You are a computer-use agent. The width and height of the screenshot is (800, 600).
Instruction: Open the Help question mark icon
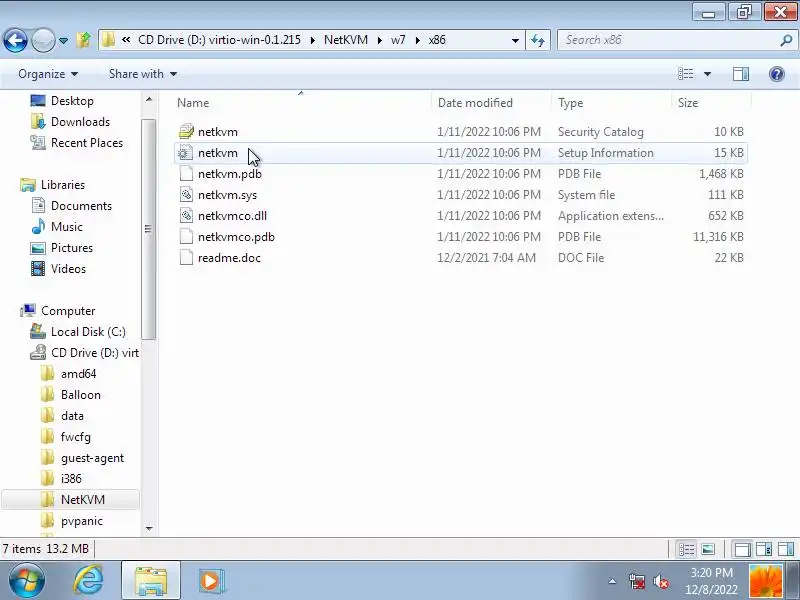click(x=777, y=74)
